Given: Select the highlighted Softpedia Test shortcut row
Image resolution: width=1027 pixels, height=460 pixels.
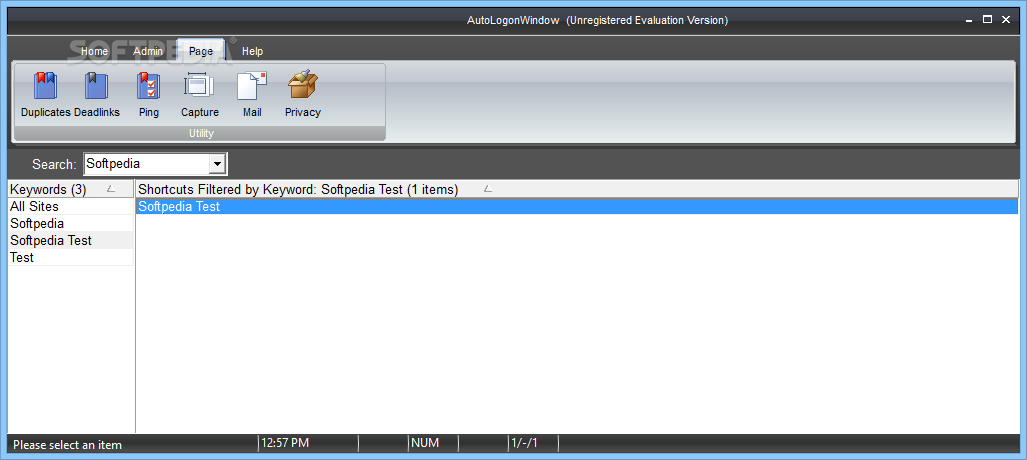Looking at the screenshot, I should click(577, 206).
